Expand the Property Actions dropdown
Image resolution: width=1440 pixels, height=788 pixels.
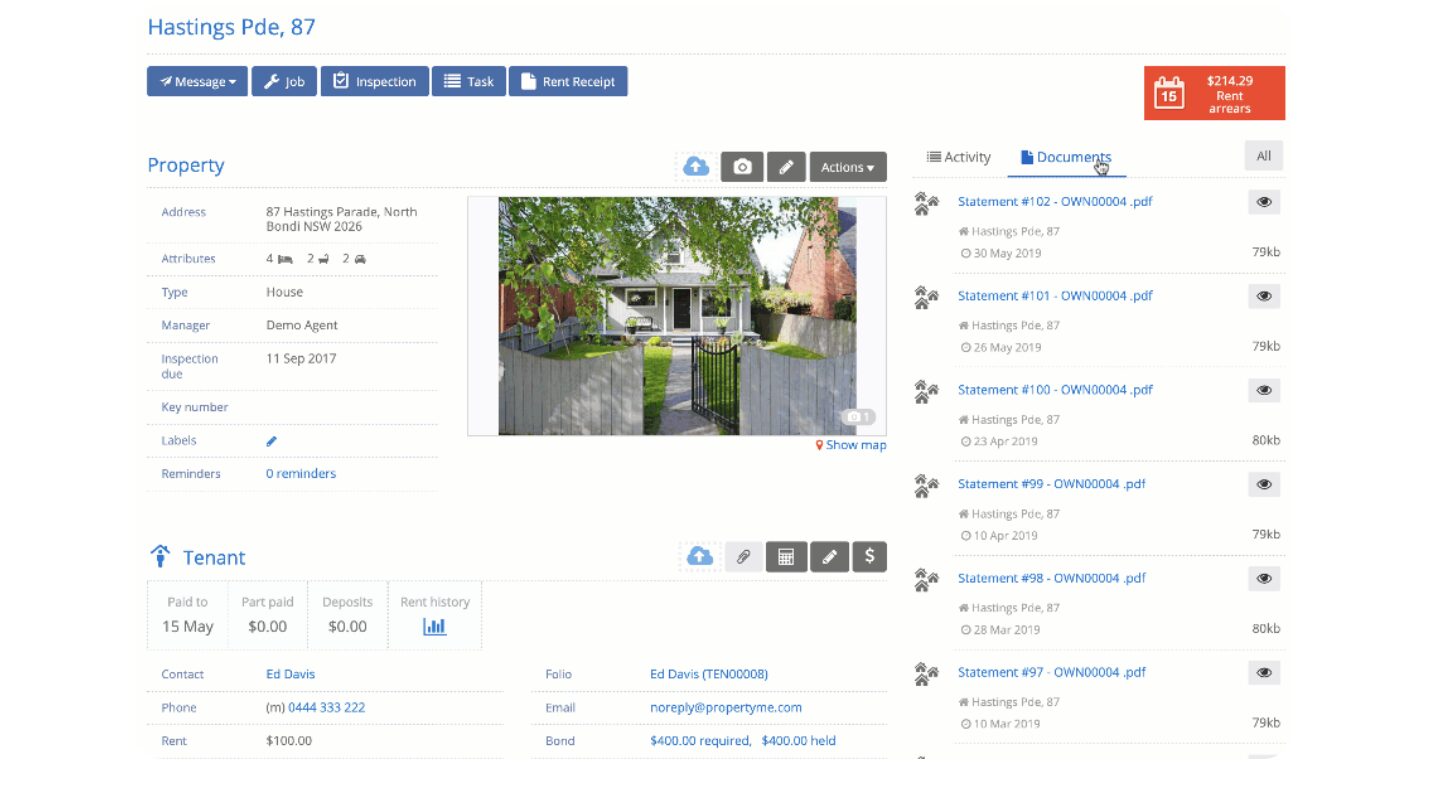click(x=848, y=167)
